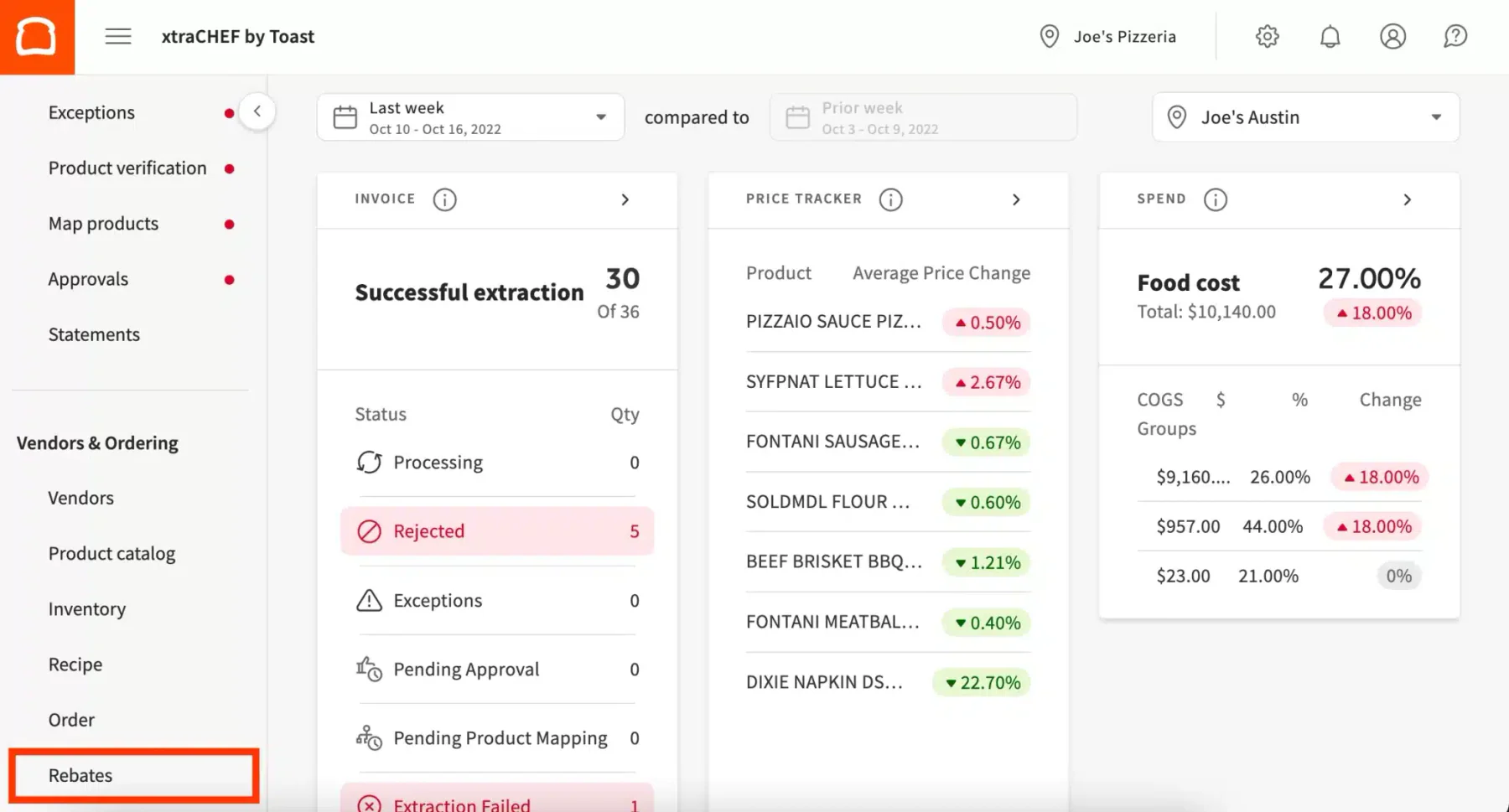Select the Pending Approval status row
Screen dimensions: 1509x812
(x=497, y=669)
